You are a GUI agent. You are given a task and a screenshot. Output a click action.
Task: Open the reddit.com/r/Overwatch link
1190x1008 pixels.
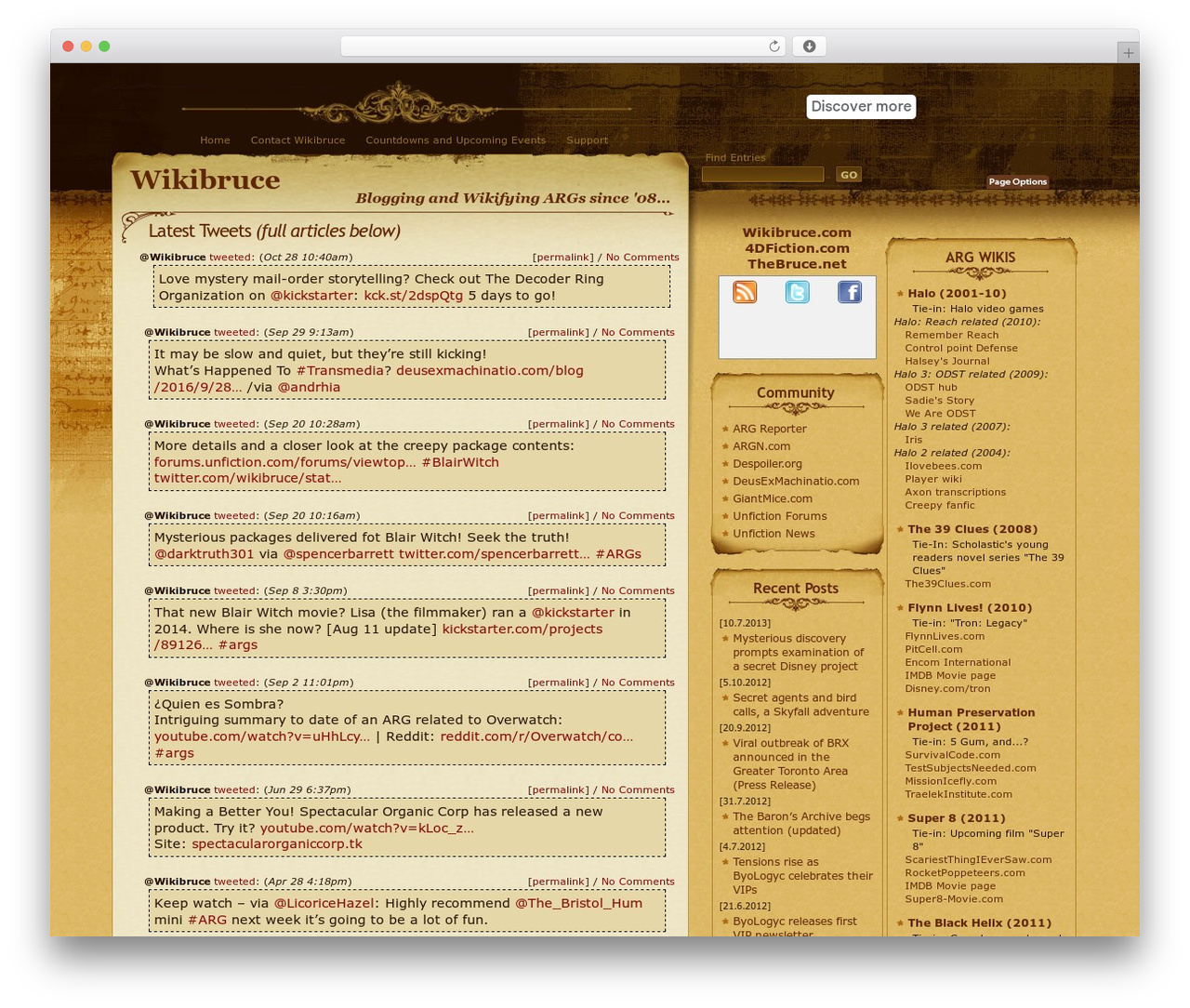[536, 736]
